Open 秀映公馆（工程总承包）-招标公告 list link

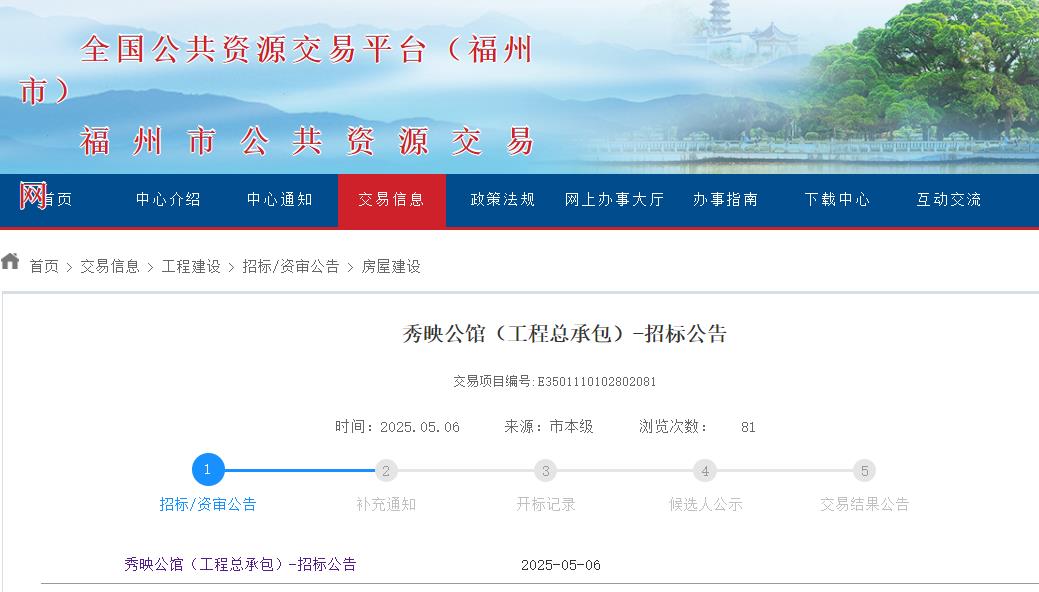point(241,565)
